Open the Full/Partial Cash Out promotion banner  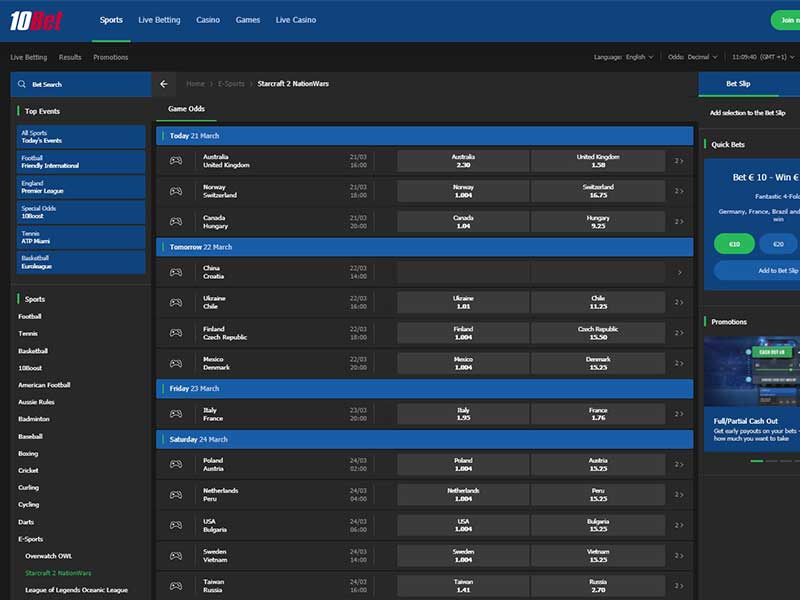pos(752,394)
